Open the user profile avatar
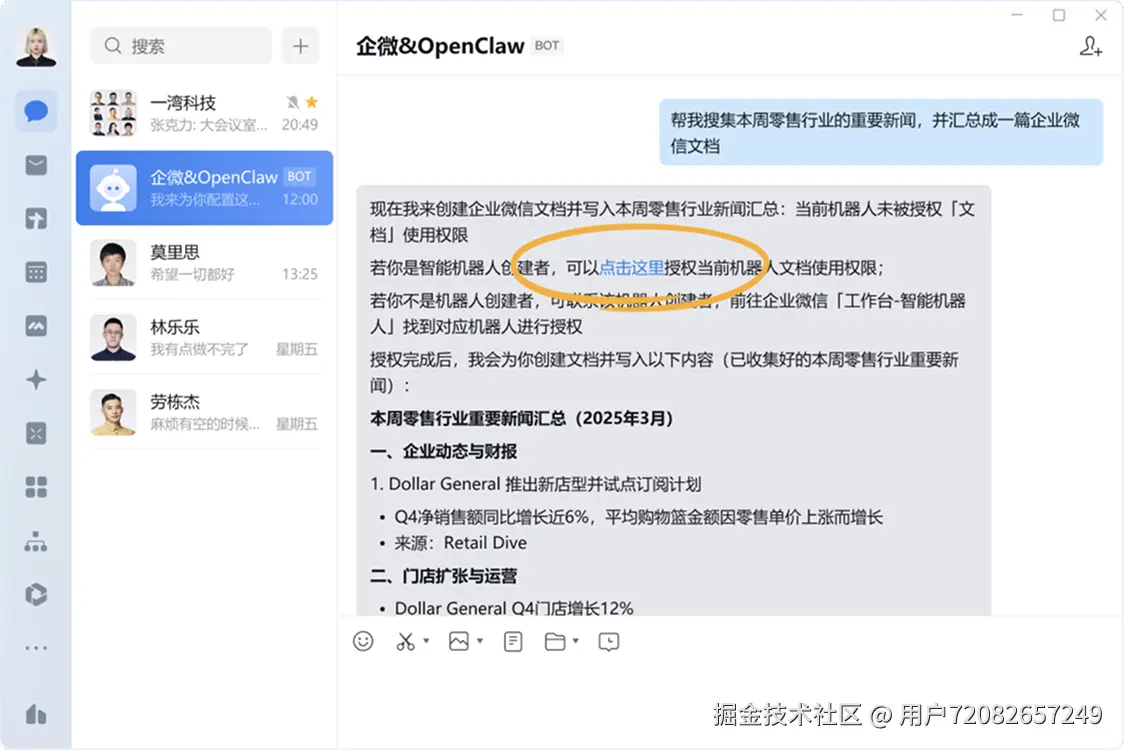The width and height of the screenshot is (1124, 750). (x=36, y=47)
